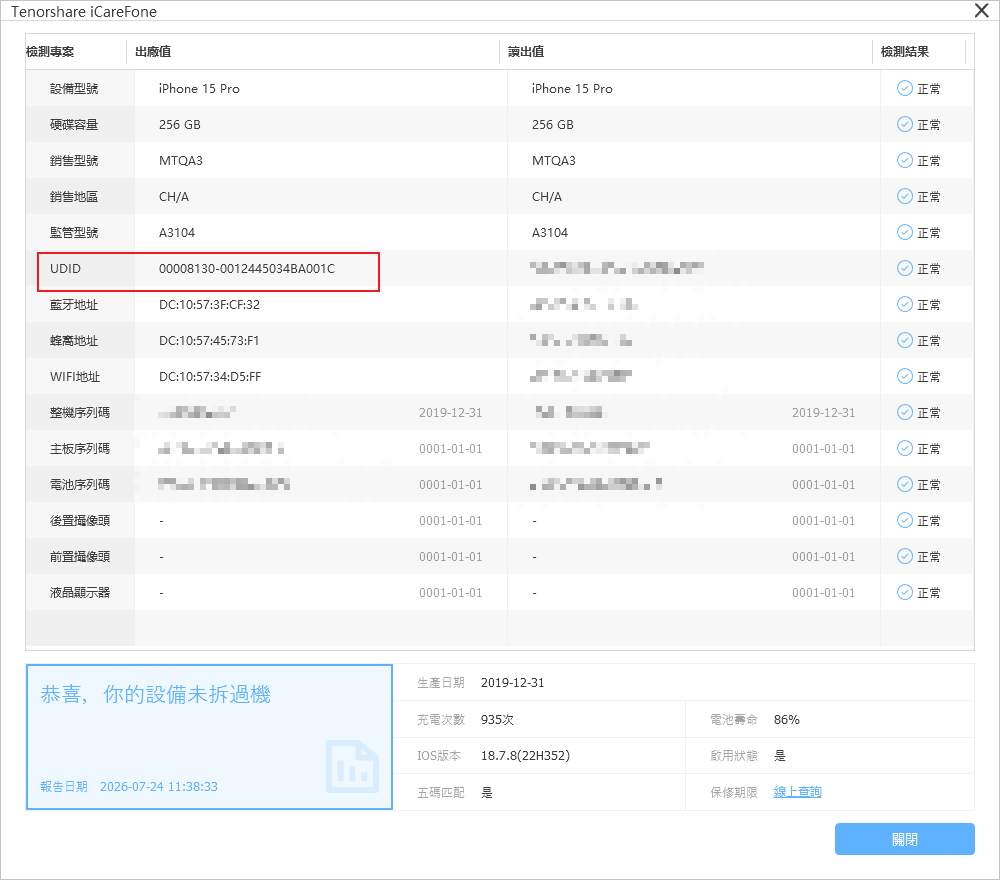The height and width of the screenshot is (880, 1000).
Task: Click the 啟用狀態 value 是
Action: click(780, 756)
